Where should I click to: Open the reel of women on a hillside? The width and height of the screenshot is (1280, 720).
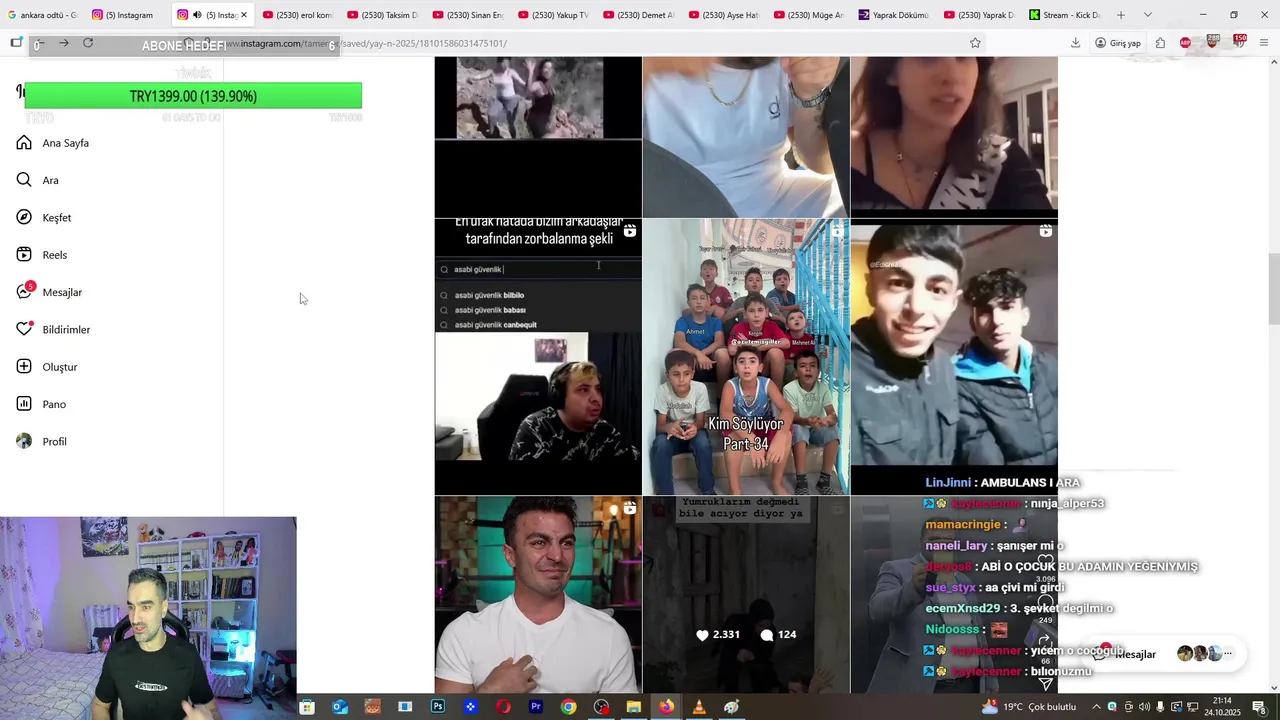pos(538,137)
